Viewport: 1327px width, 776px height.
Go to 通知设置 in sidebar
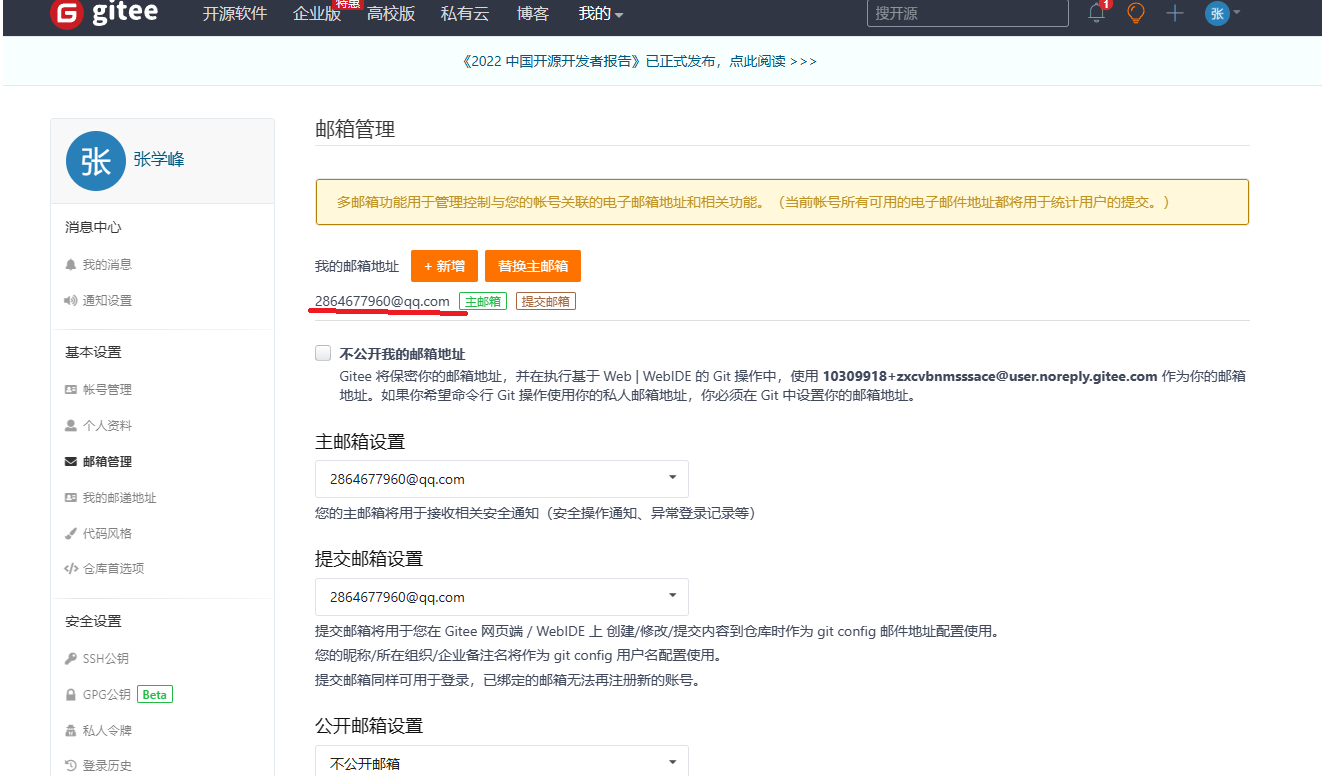[x=107, y=300]
